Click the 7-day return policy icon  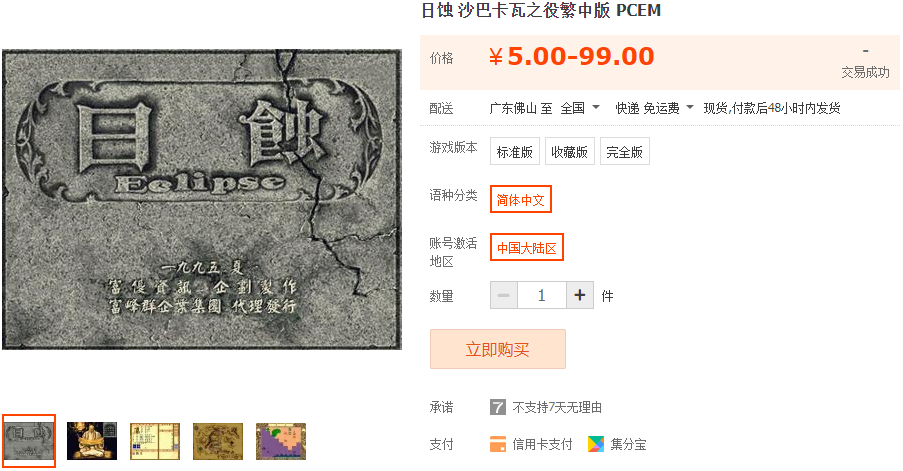click(498, 407)
